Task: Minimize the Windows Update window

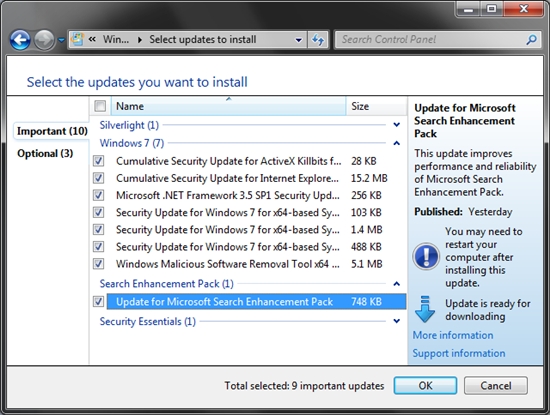Action: [469, 9]
